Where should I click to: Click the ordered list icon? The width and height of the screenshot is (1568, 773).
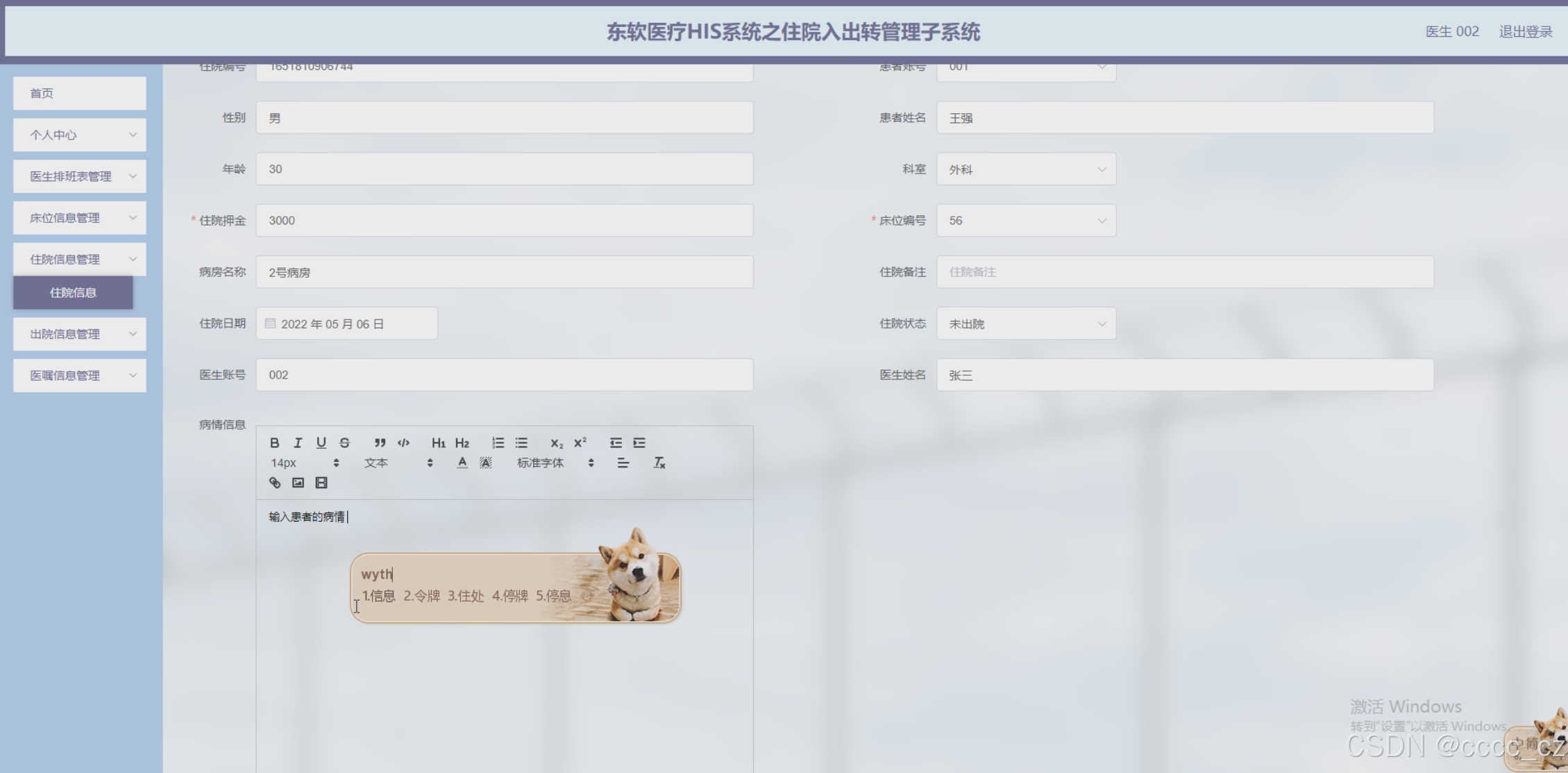[498, 442]
